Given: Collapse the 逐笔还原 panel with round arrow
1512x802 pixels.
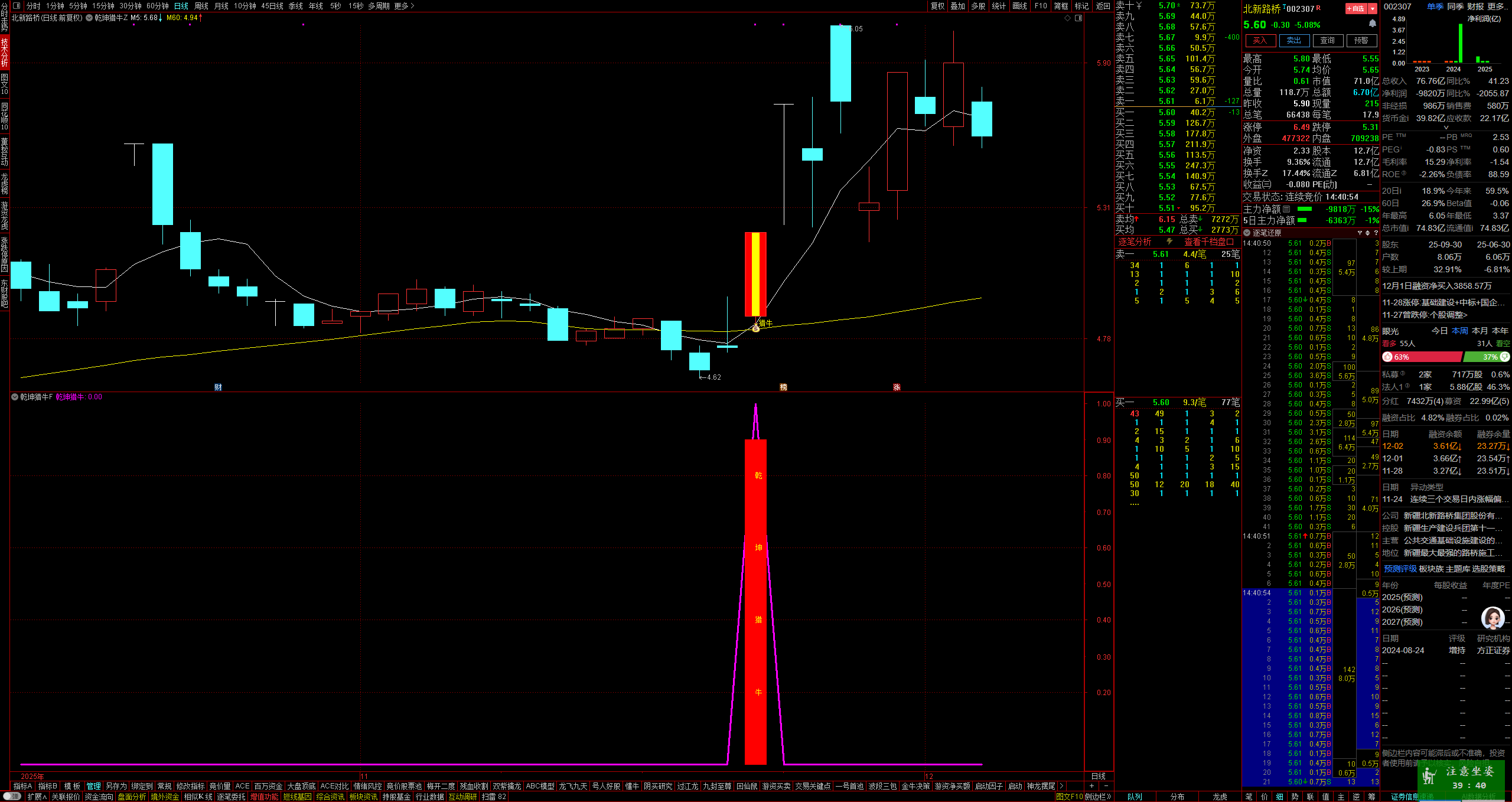Looking at the screenshot, I should (1247, 233).
